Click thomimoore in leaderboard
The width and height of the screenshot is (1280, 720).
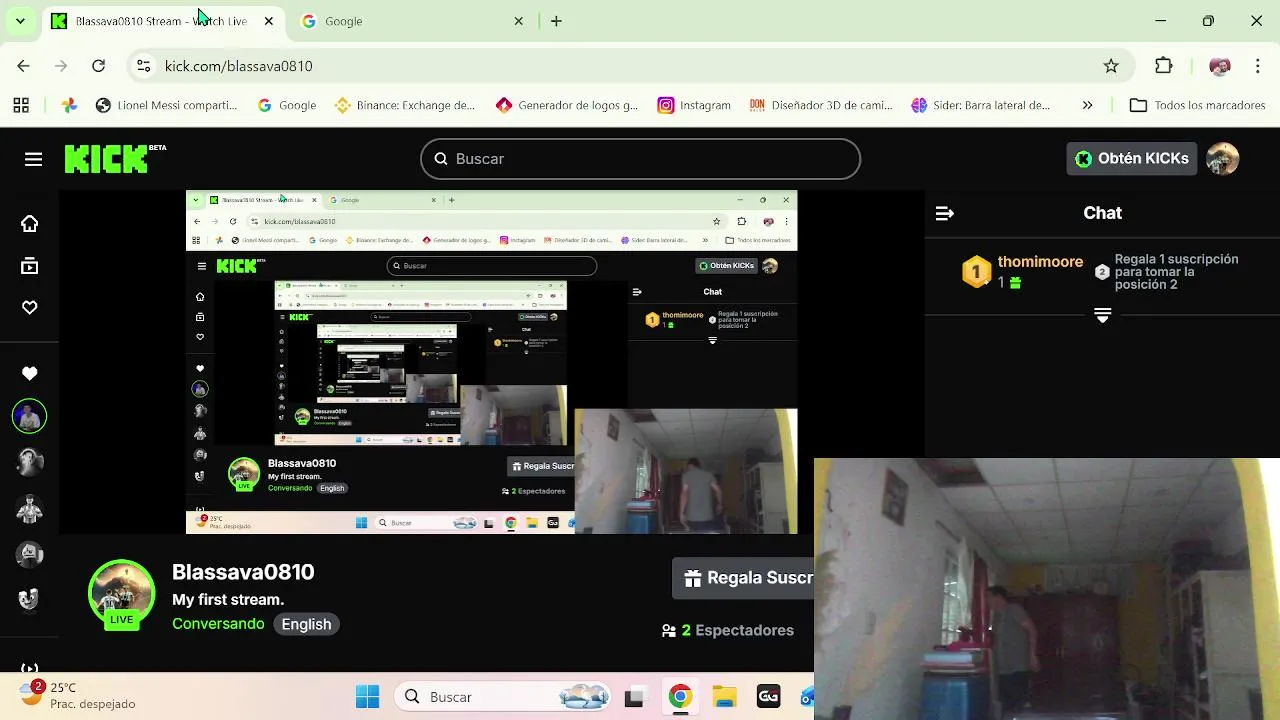coord(1040,262)
